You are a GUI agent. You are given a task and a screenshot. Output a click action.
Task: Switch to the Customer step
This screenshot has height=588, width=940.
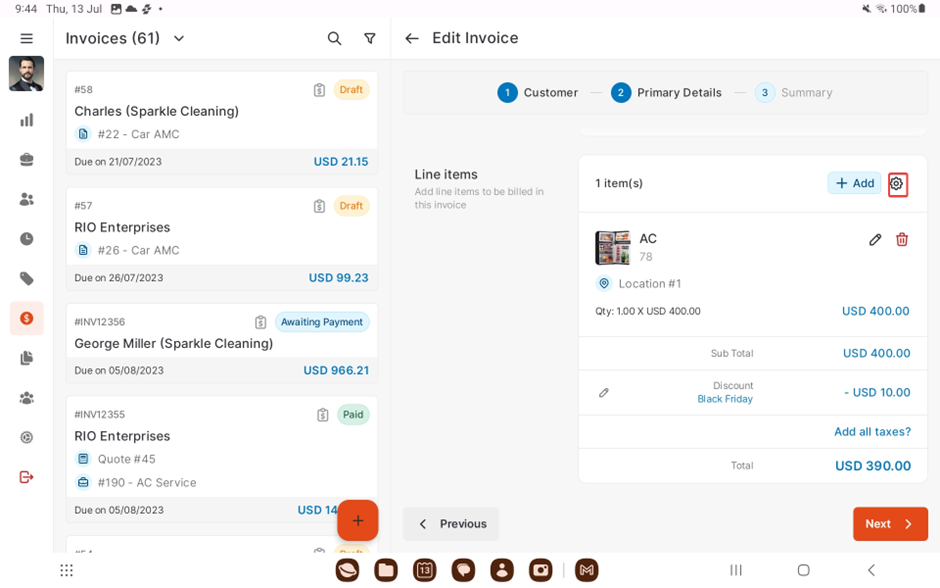538,93
